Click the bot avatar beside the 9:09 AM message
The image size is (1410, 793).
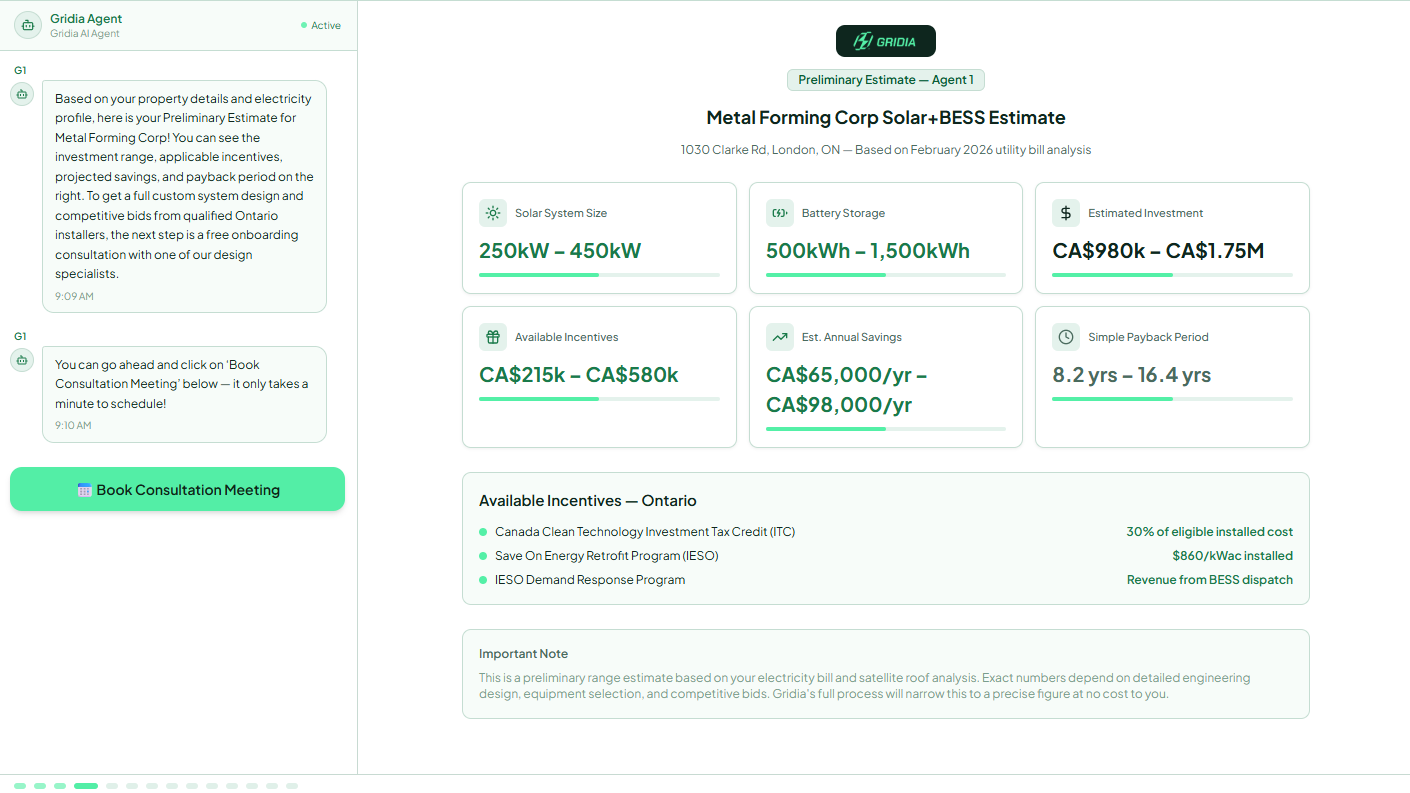click(x=22, y=94)
